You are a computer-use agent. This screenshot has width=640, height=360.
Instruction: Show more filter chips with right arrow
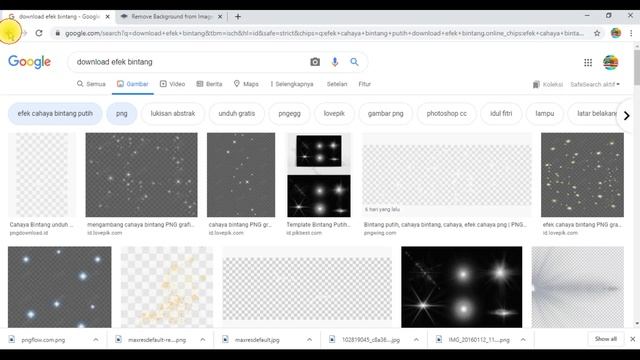[627, 116]
